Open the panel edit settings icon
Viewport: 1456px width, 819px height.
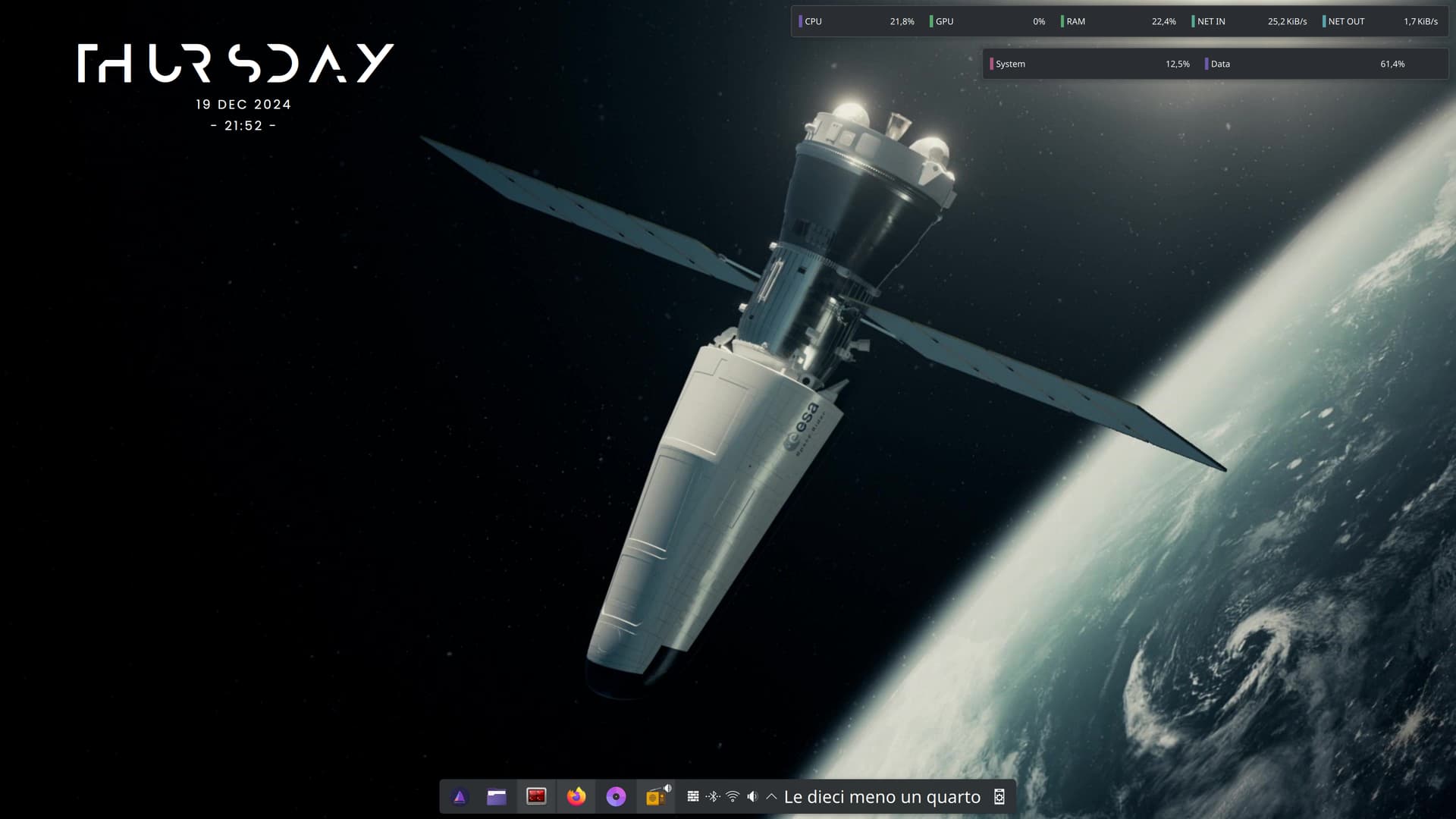pyautogui.click(x=999, y=797)
